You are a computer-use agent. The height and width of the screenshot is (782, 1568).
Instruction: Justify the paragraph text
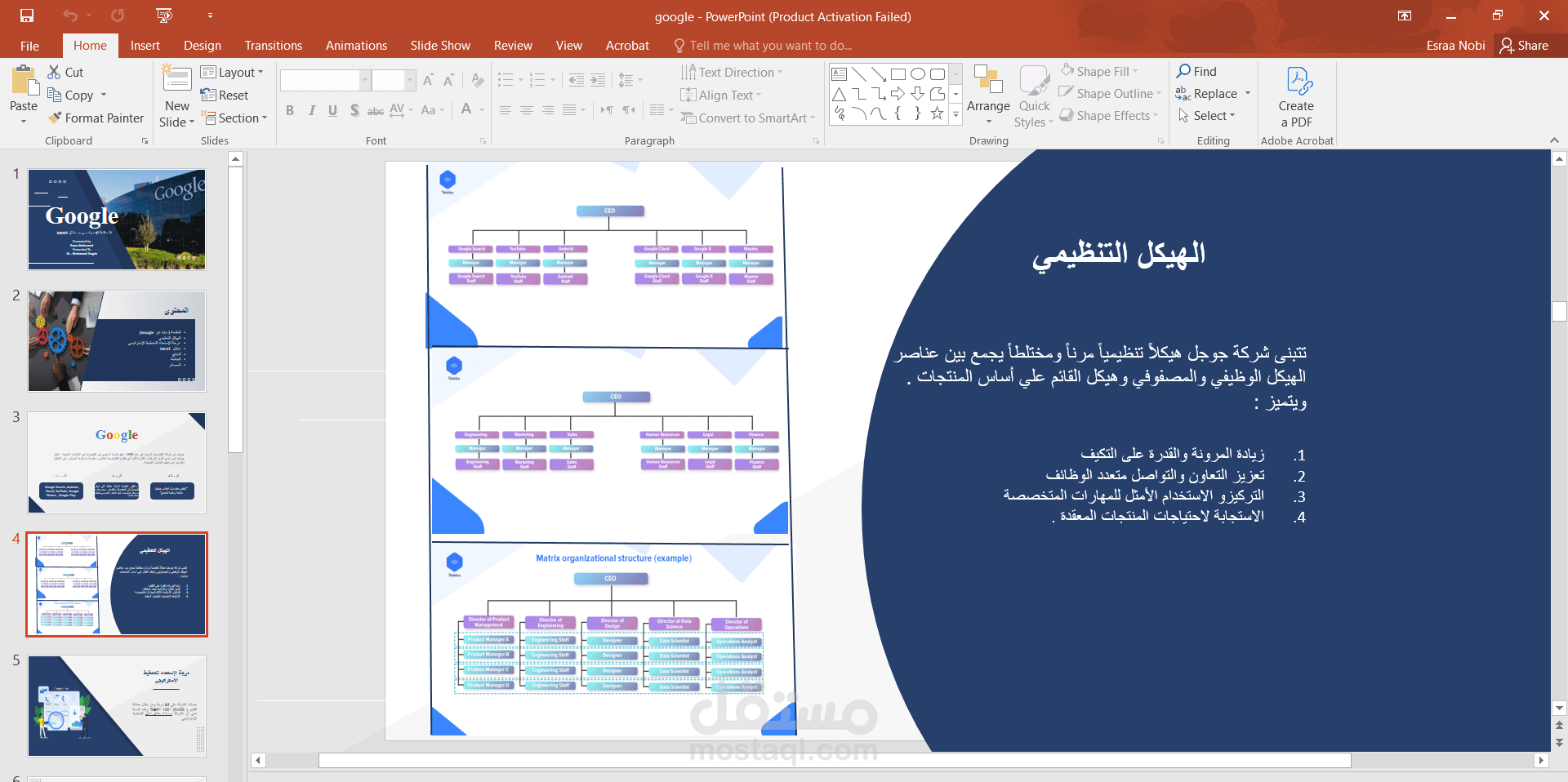pyautogui.click(x=569, y=110)
